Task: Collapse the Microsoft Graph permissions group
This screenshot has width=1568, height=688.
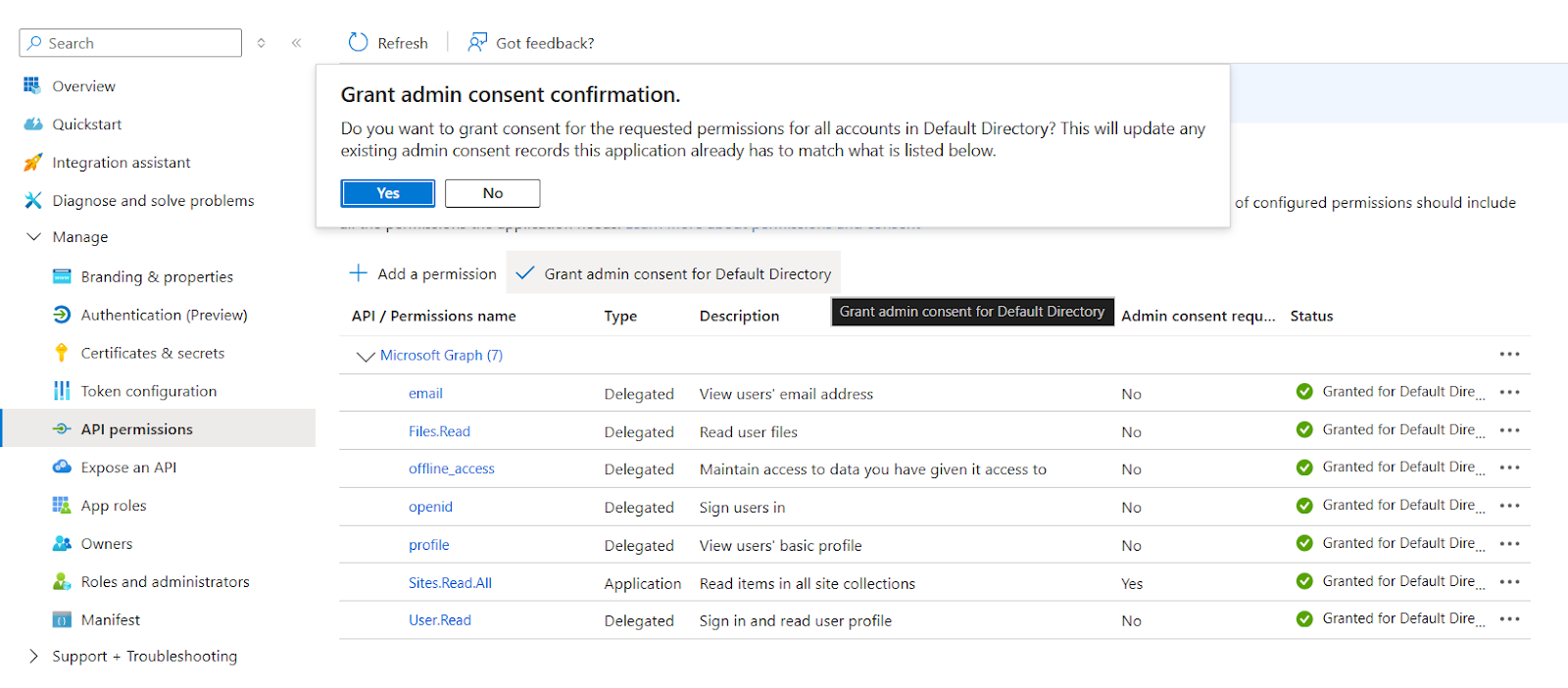Action: [366, 356]
